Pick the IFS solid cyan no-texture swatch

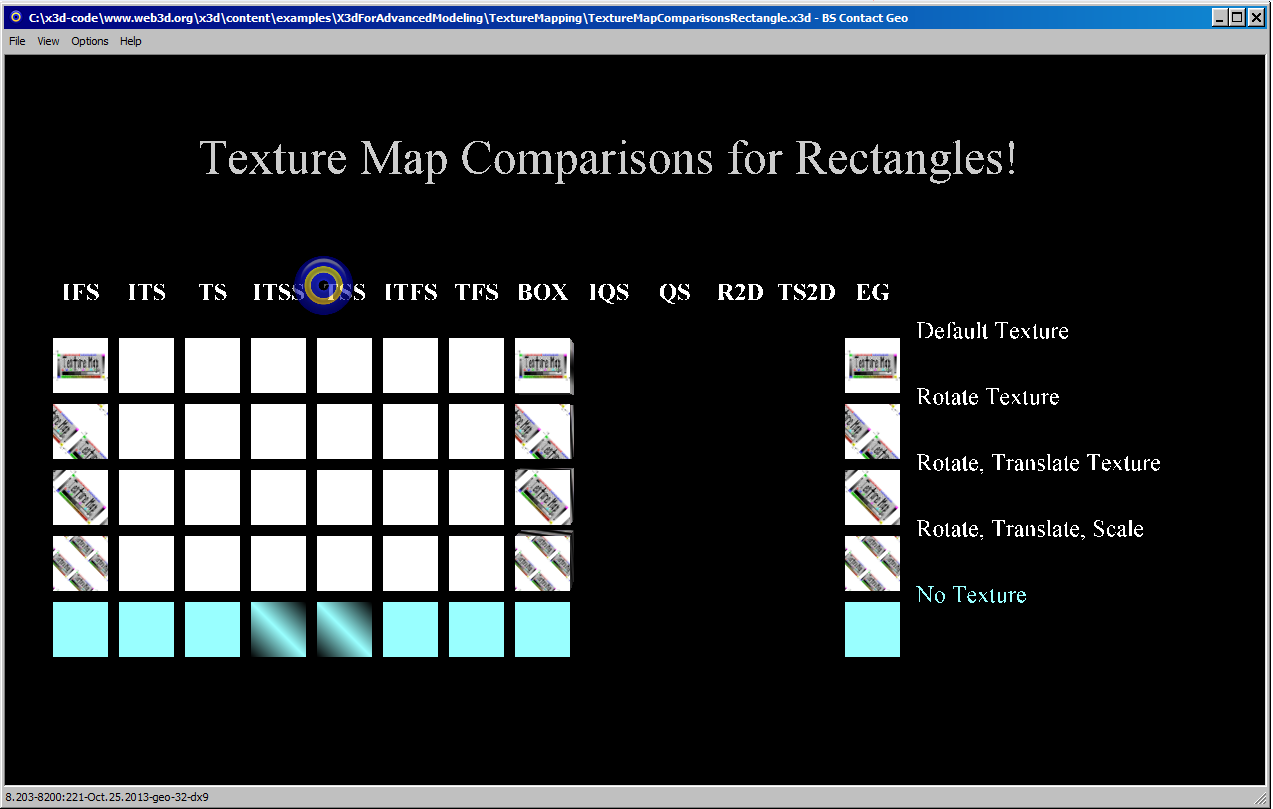coord(80,629)
